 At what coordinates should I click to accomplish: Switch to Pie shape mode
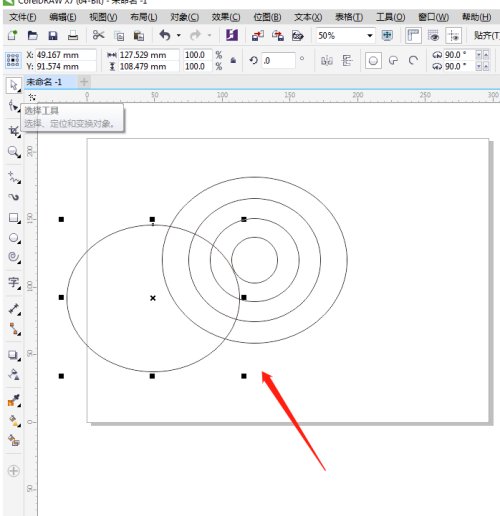394,61
